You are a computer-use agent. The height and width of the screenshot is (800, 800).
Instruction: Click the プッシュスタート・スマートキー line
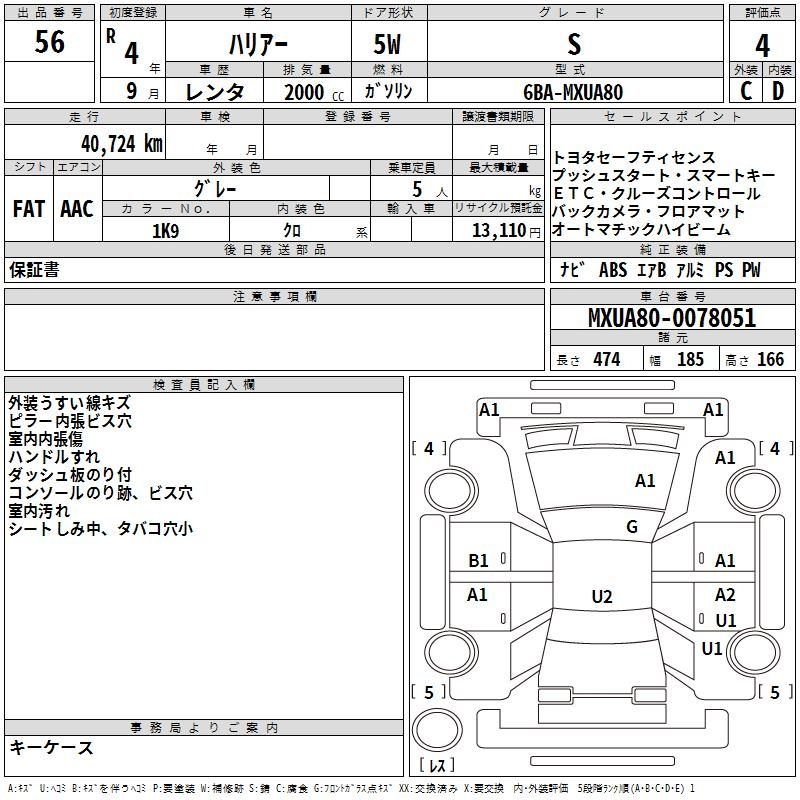(x=663, y=175)
